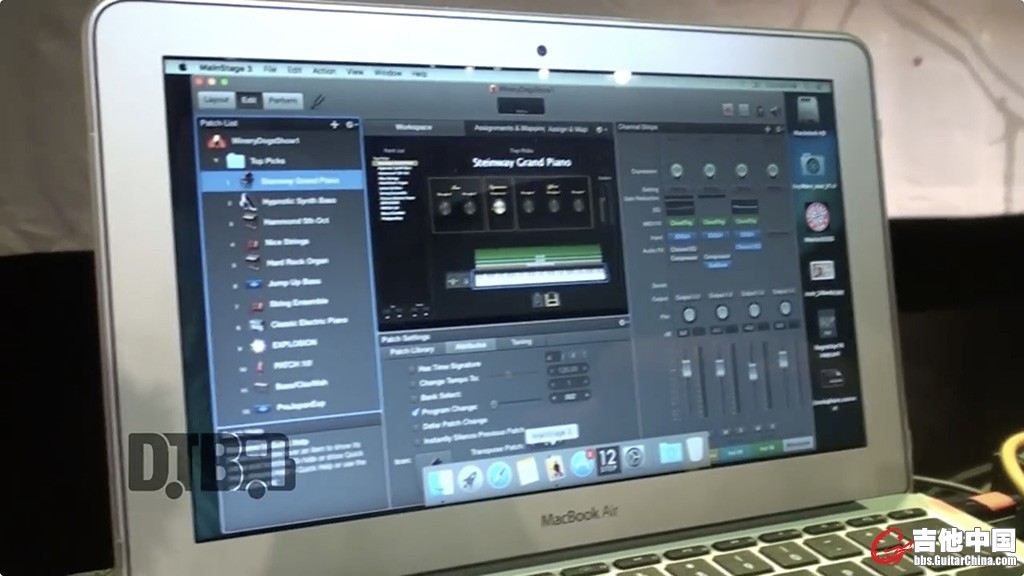
Task: Open the View menu
Action: pyautogui.click(x=355, y=72)
